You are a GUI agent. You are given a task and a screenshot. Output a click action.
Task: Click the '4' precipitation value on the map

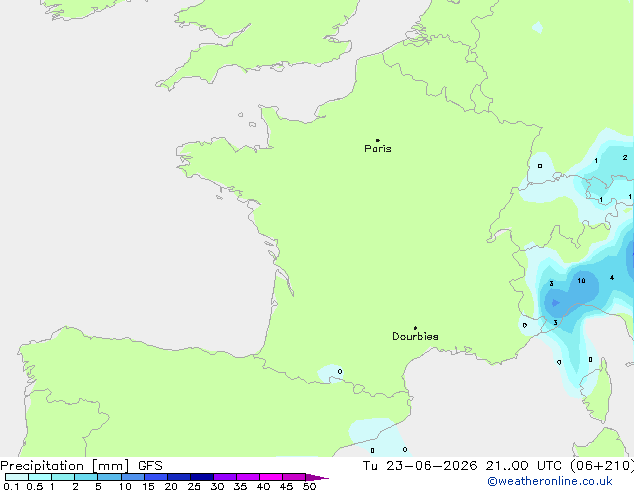[612, 277]
